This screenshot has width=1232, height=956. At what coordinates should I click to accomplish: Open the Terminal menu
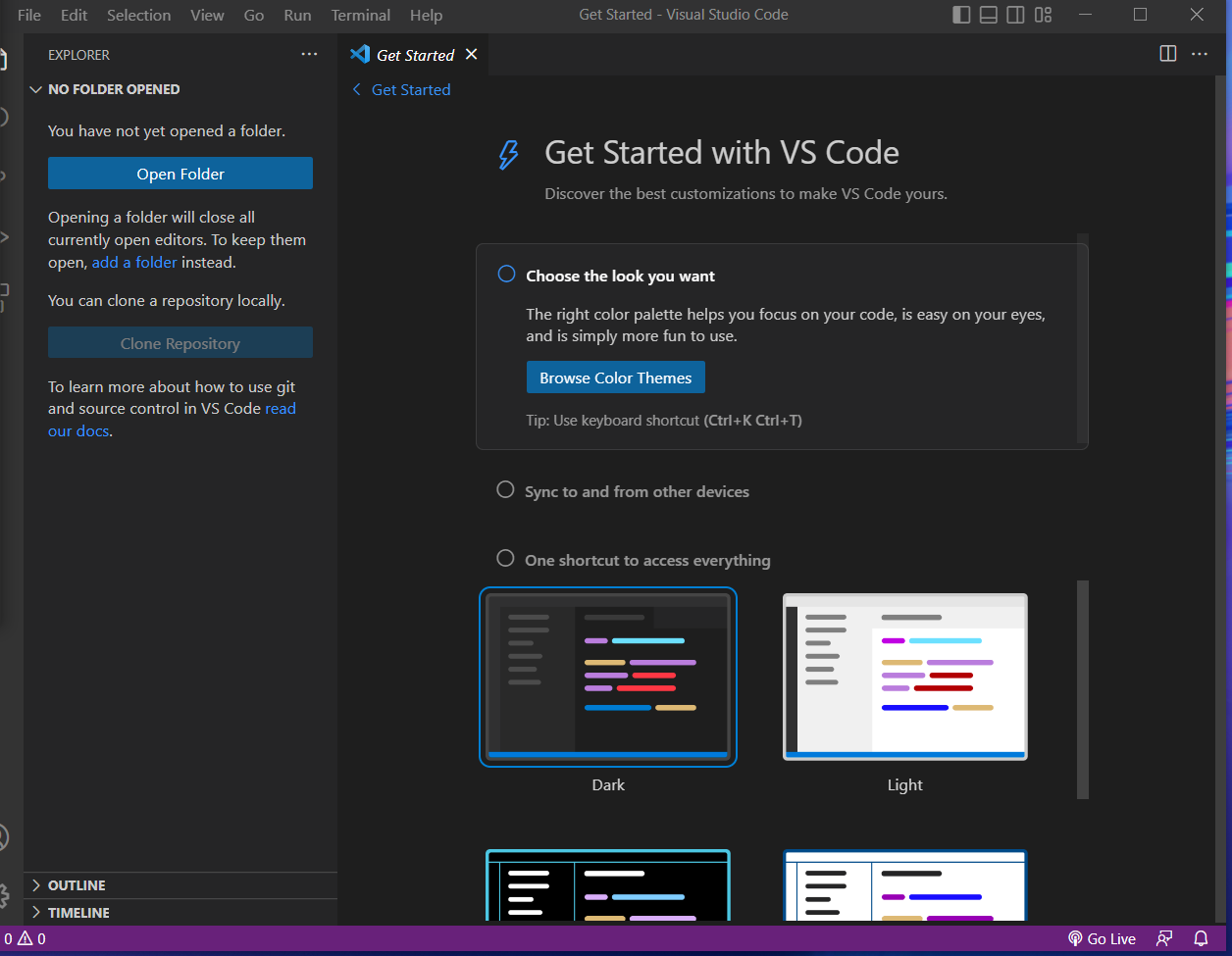pos(360,15)
